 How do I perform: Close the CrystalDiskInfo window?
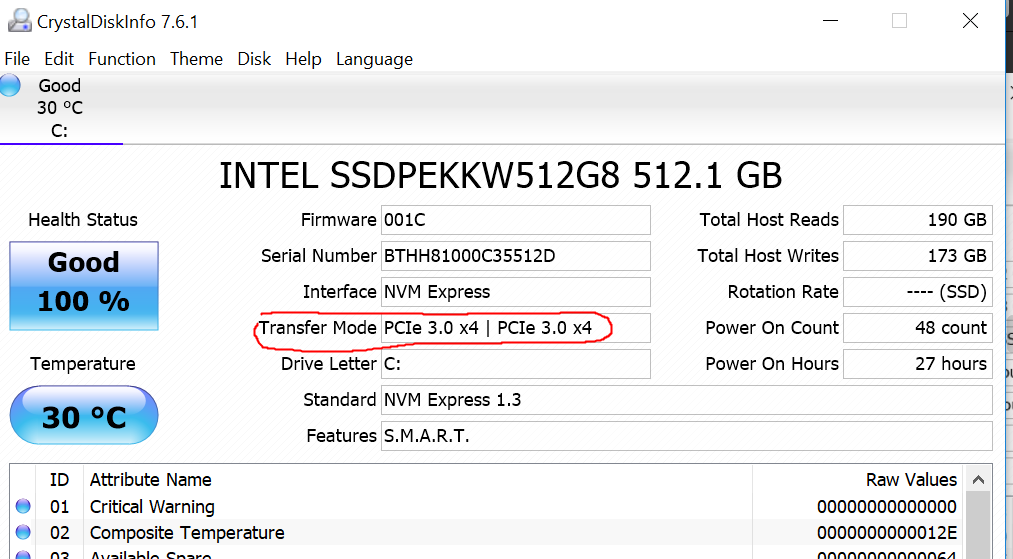(x=970, y=21)
